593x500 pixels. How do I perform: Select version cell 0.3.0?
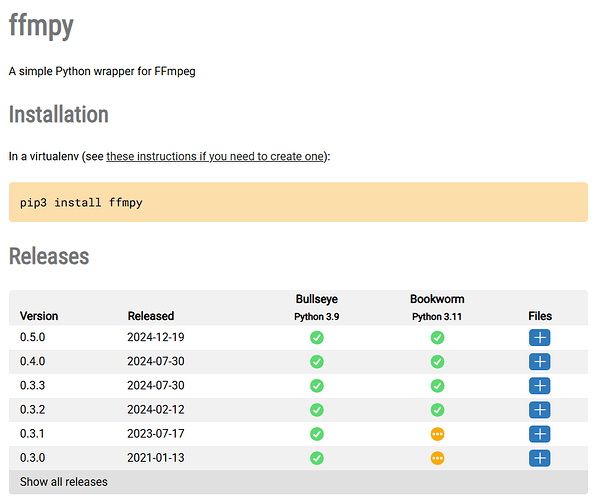(x=33, y=458)
